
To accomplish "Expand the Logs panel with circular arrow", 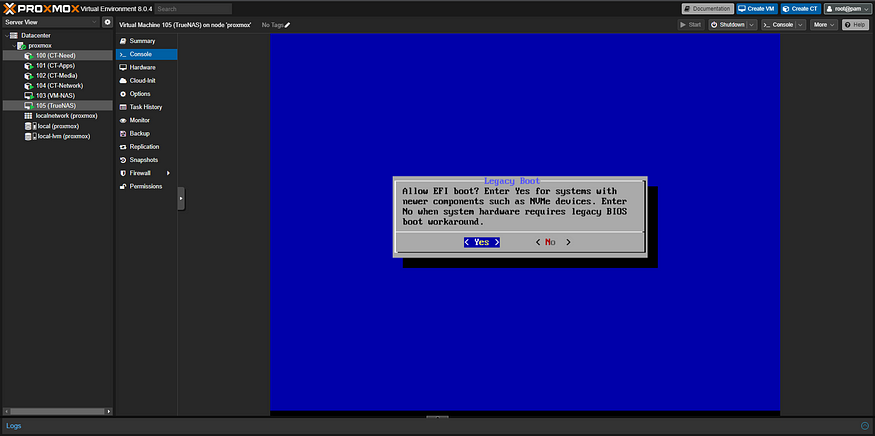I will pos(865,426).
